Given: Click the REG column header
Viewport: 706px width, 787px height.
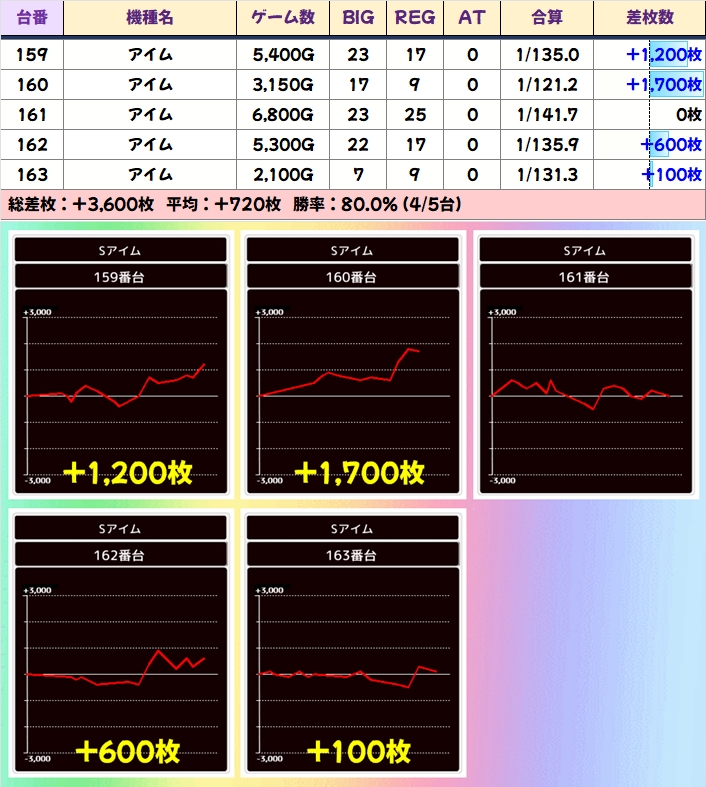Looking at the screenshot, I should 415,17.
